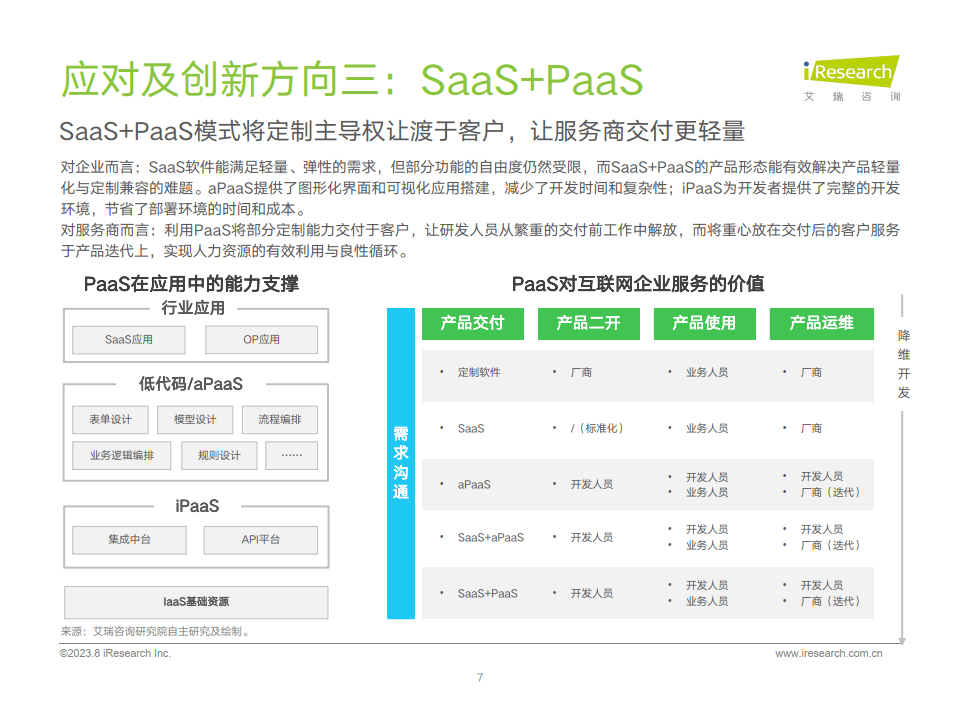Click the PaaS对互联网企业服务的价值 heading

coord(638,284)
